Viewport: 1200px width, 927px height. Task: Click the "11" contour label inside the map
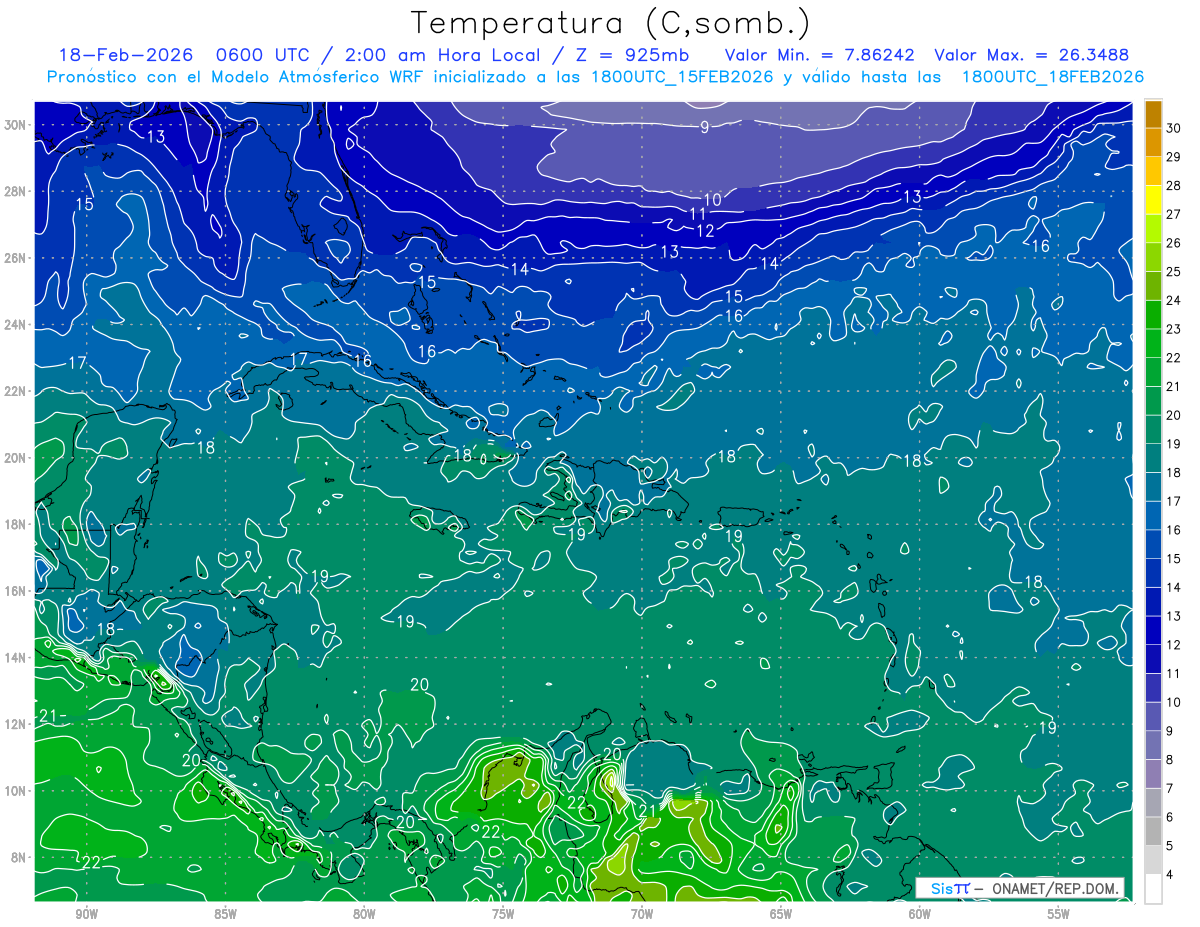[x=698, y=213]
